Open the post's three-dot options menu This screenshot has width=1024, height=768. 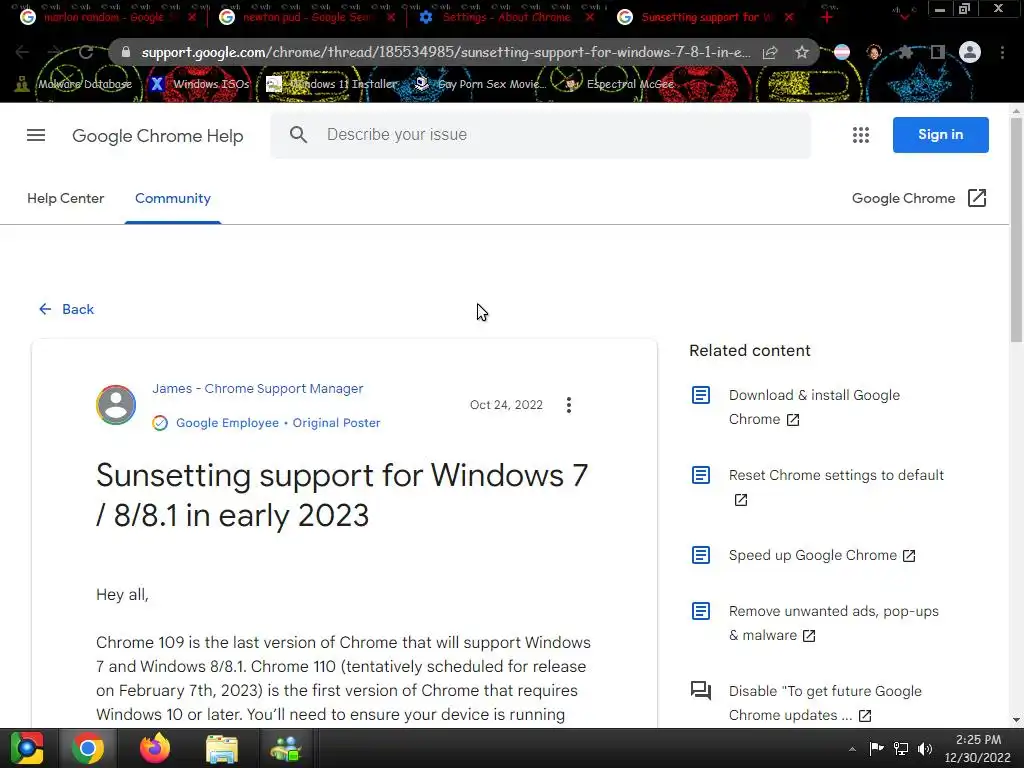click(x=569, y=405)
